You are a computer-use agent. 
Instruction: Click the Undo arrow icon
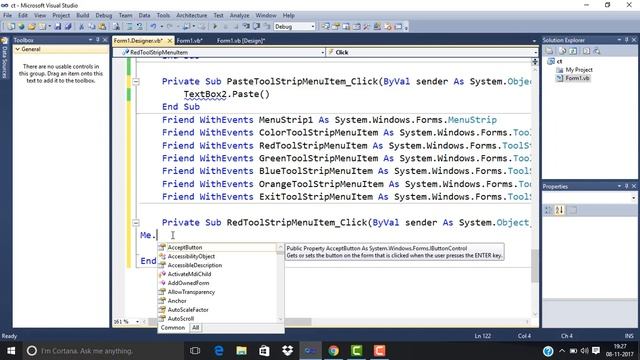pyautogui.click(x=153, y=27)
